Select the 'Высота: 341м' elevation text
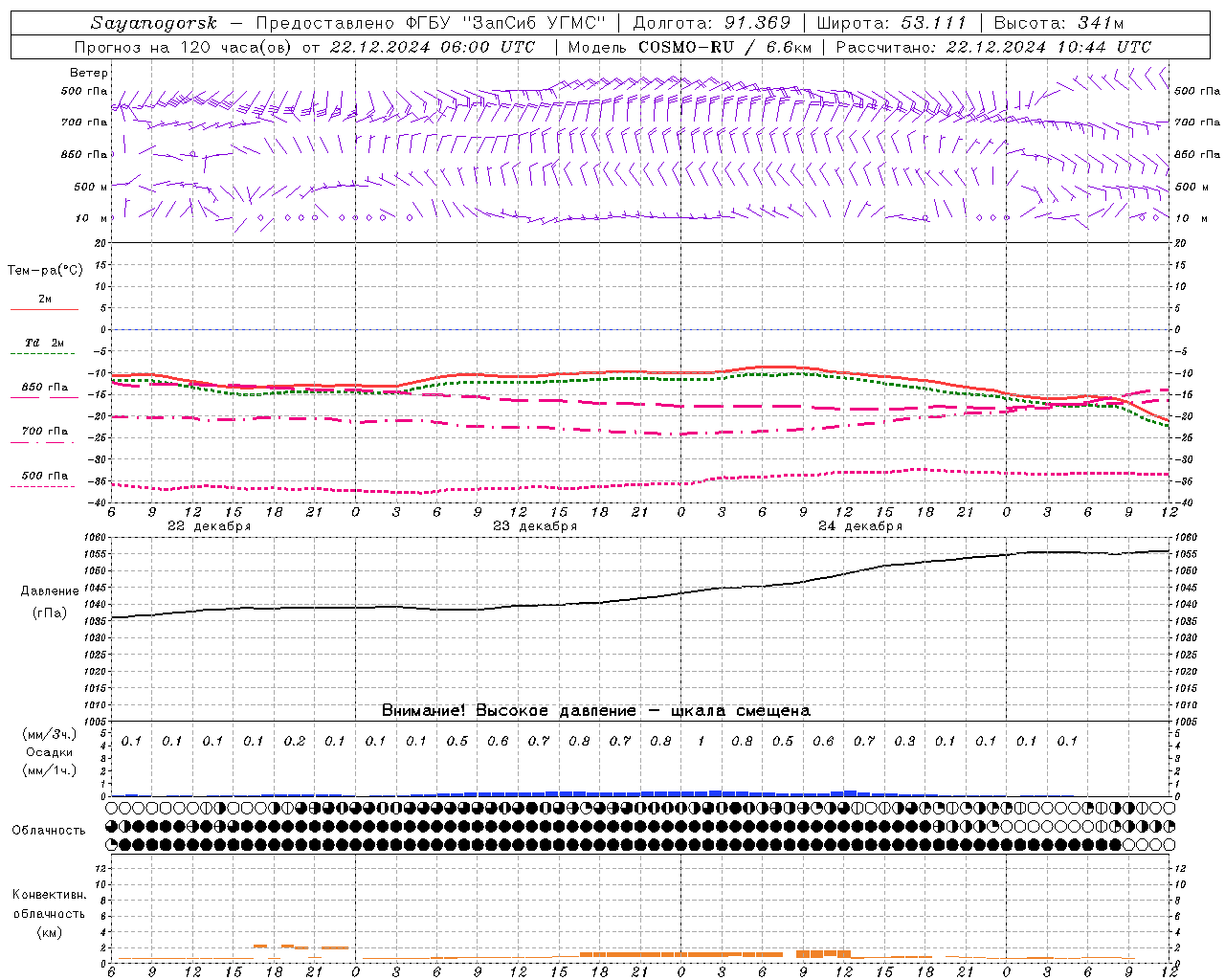This screenshot has width=1225, height=980. point(1058,23)
